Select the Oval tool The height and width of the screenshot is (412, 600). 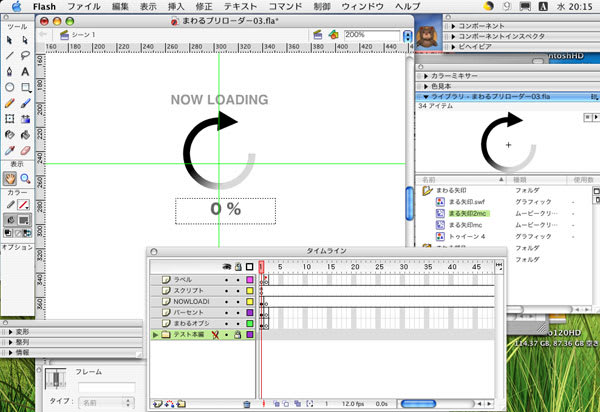10,87
